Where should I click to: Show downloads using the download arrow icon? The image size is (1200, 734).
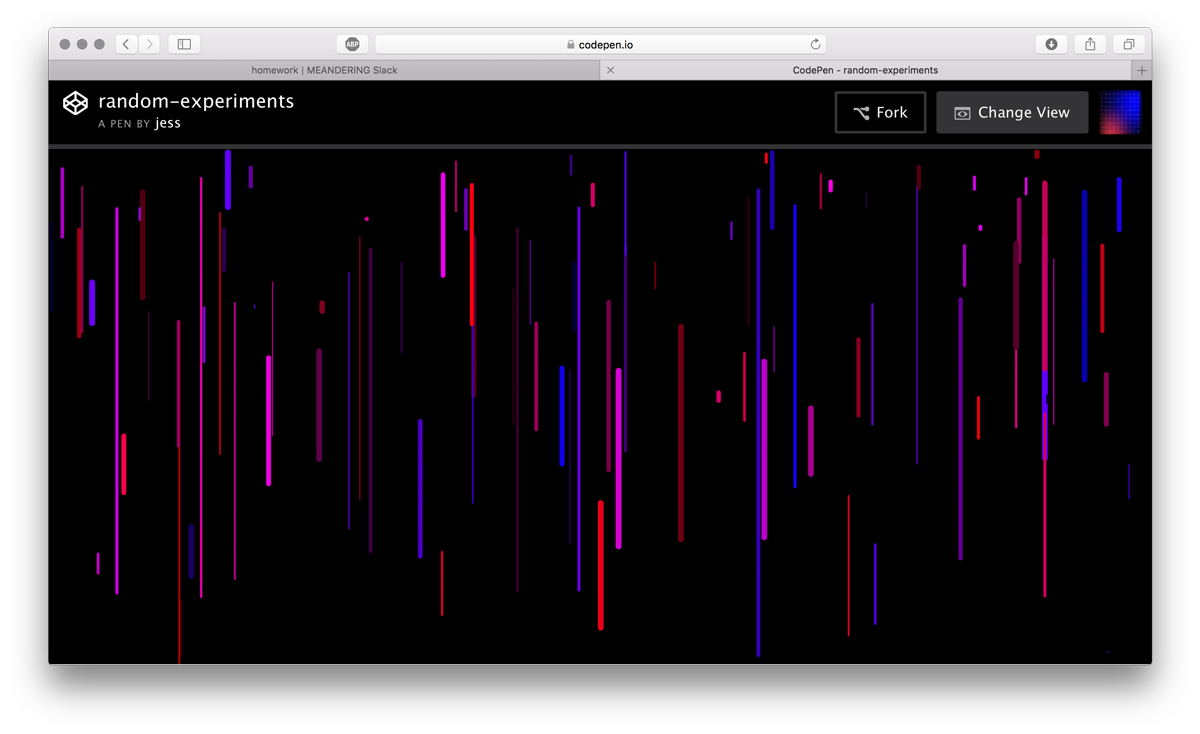pyautogui.click(x=1051, y=44)
